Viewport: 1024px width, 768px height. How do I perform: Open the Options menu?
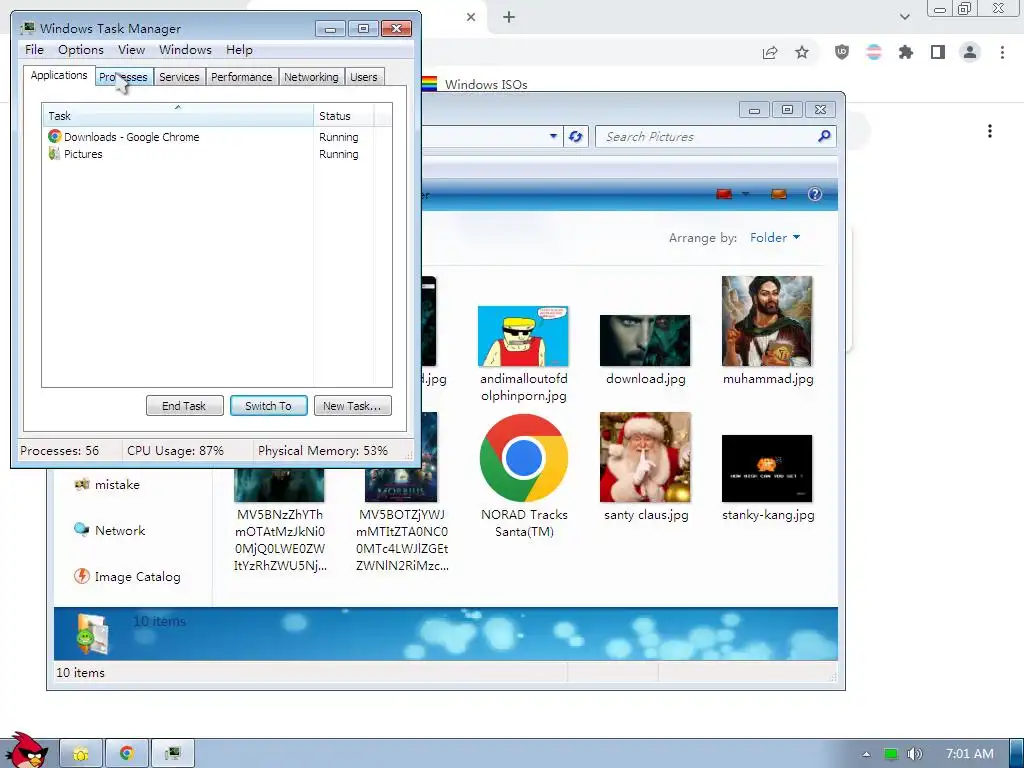coord(80,50)
